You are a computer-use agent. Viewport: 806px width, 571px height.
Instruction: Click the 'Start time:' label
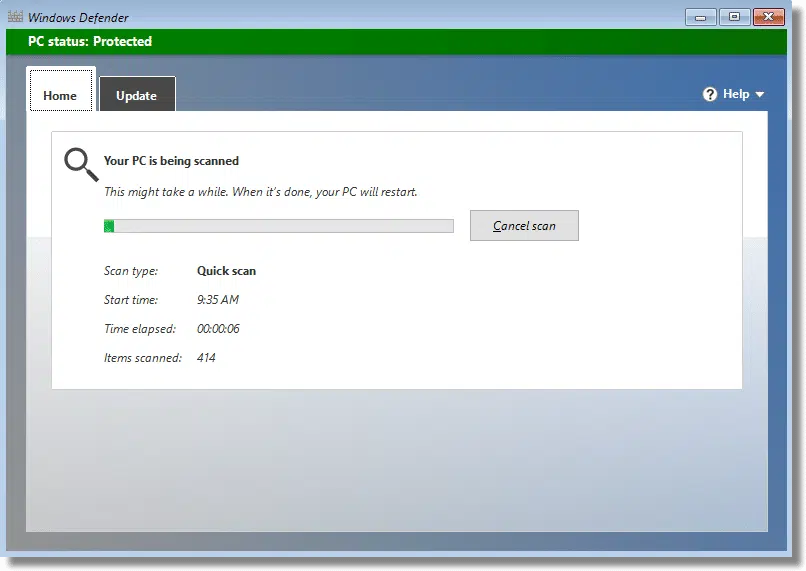click(131, 300)
